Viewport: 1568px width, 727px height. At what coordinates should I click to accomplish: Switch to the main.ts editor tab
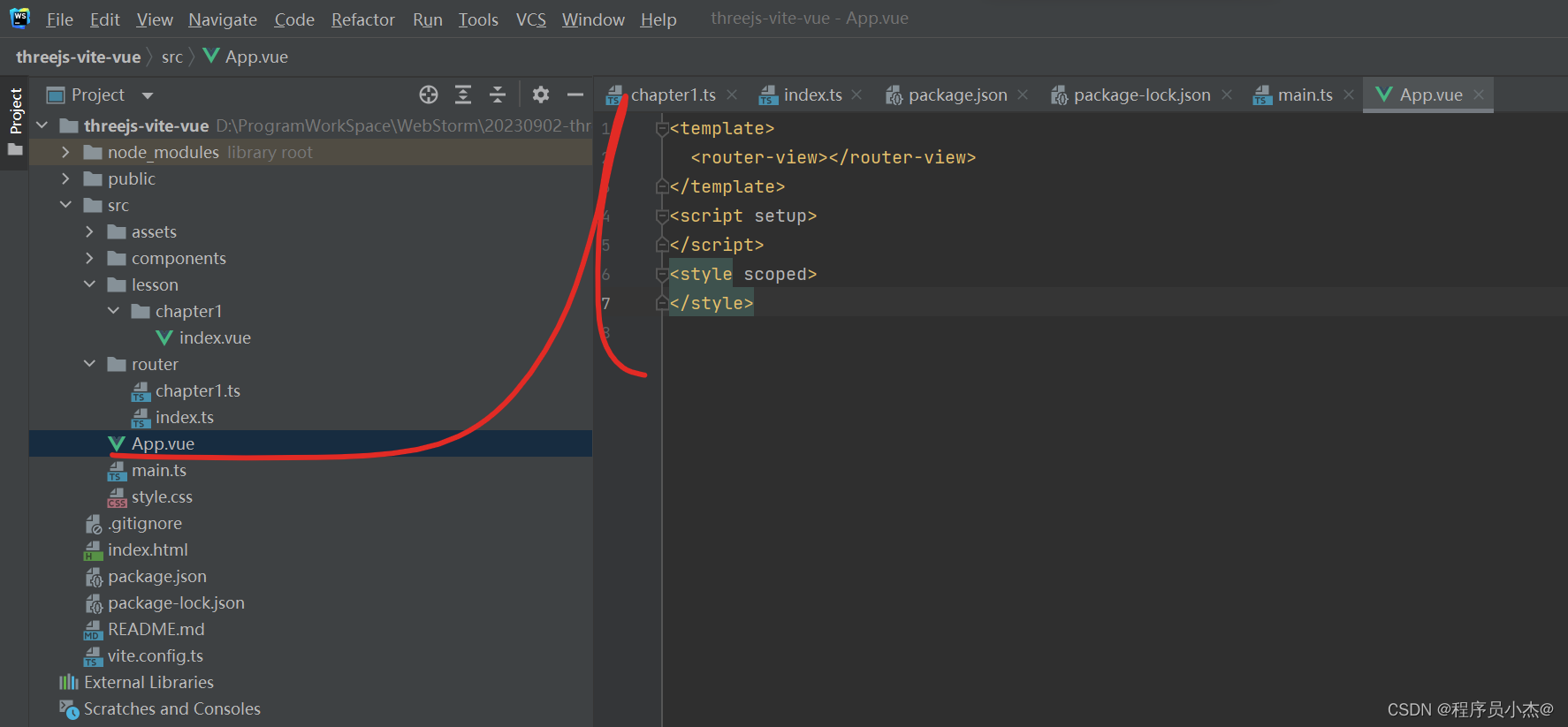tap(1305, 95)
